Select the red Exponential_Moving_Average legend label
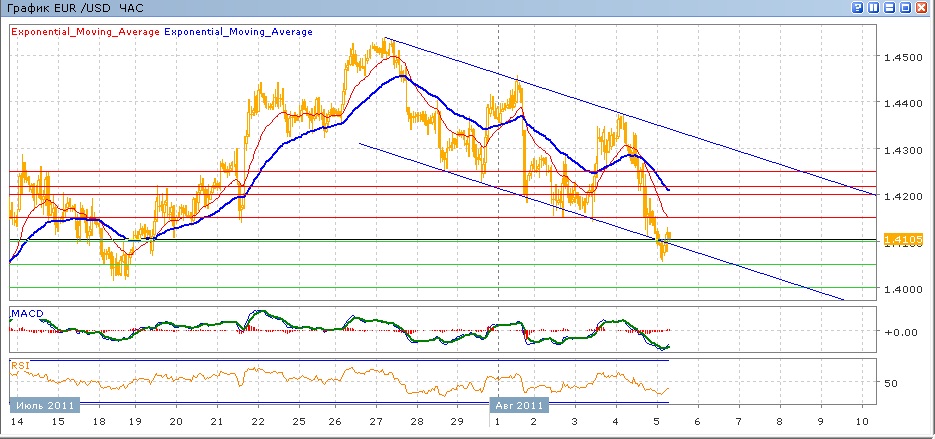The image size is (935, 439). pos(85,32)
